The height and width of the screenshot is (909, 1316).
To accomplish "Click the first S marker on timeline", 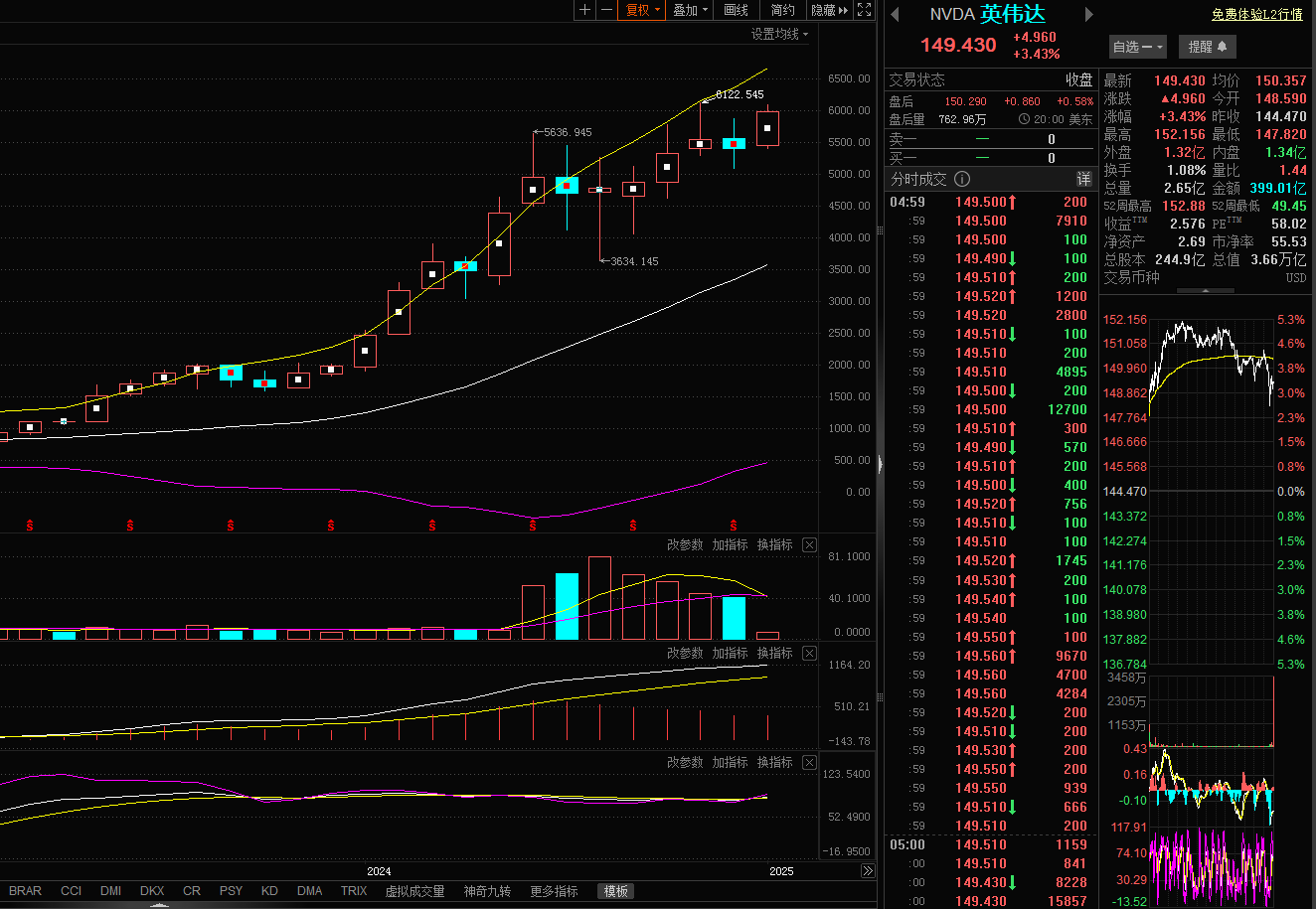I will point(30,525).
